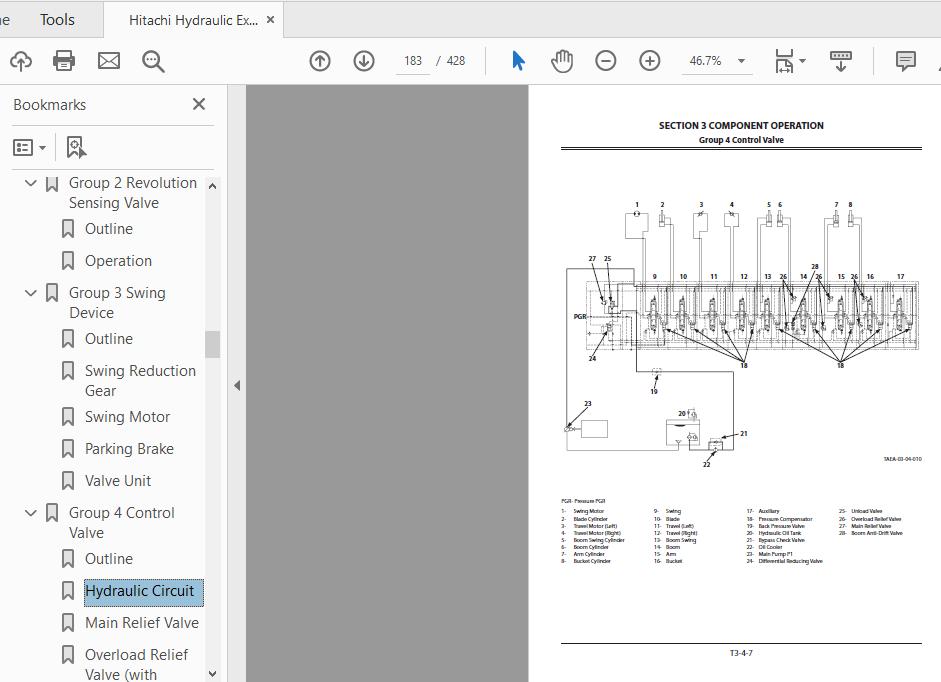Select the arrow Selection tool
Image resolution: width=941 pixels, height=682 pixels.
518,60
